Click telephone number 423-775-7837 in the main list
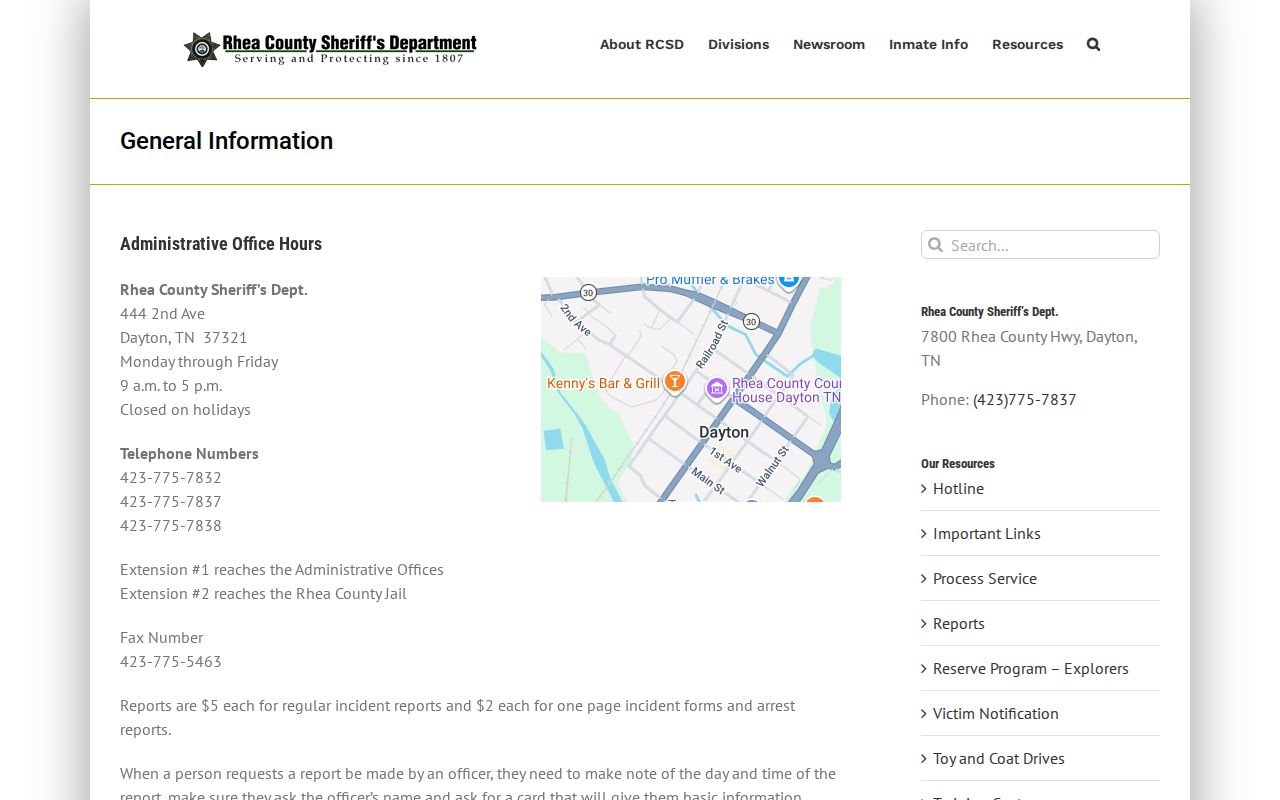Image resolution: width=1280 pixels, height=800 pixels. tap(171, 501)
